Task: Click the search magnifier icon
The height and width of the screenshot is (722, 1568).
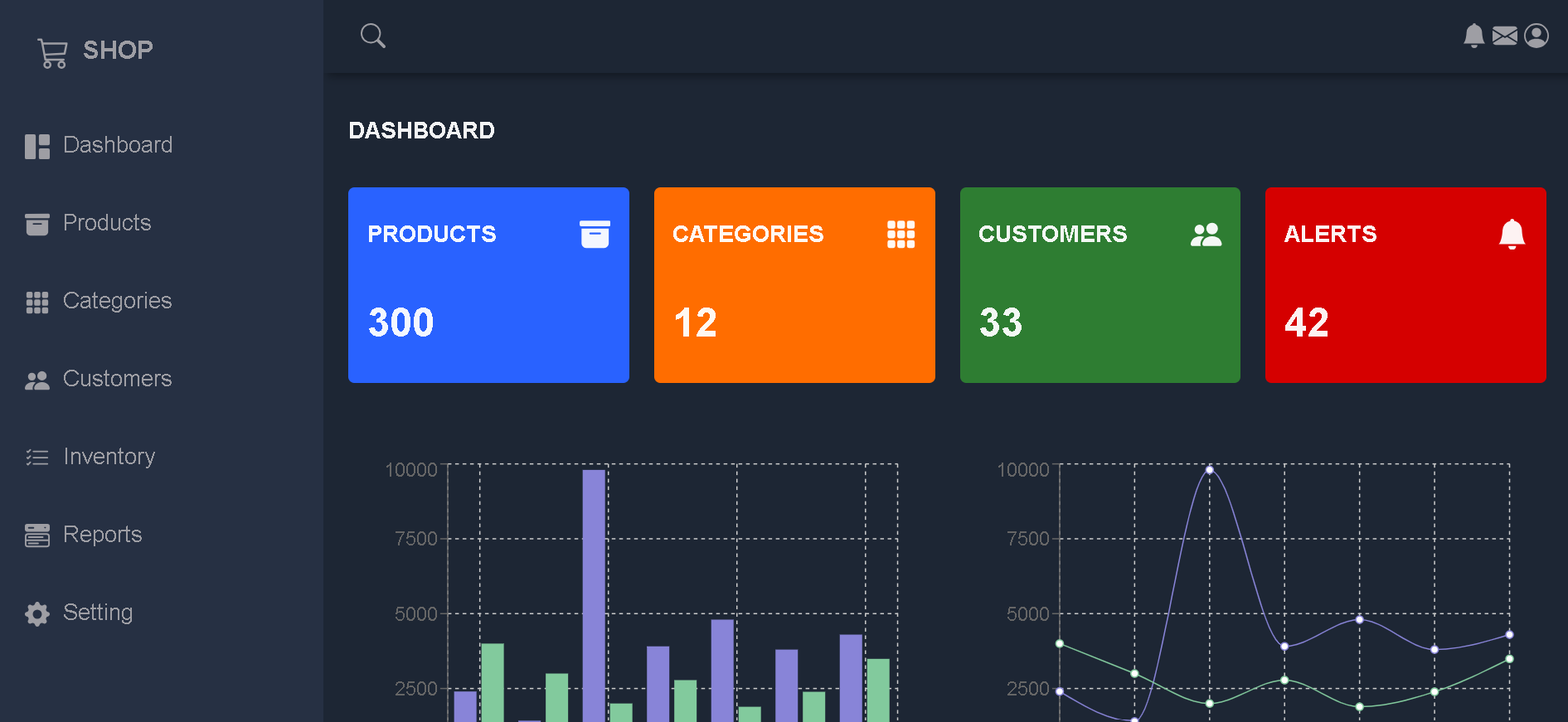Action: [372, 36]
